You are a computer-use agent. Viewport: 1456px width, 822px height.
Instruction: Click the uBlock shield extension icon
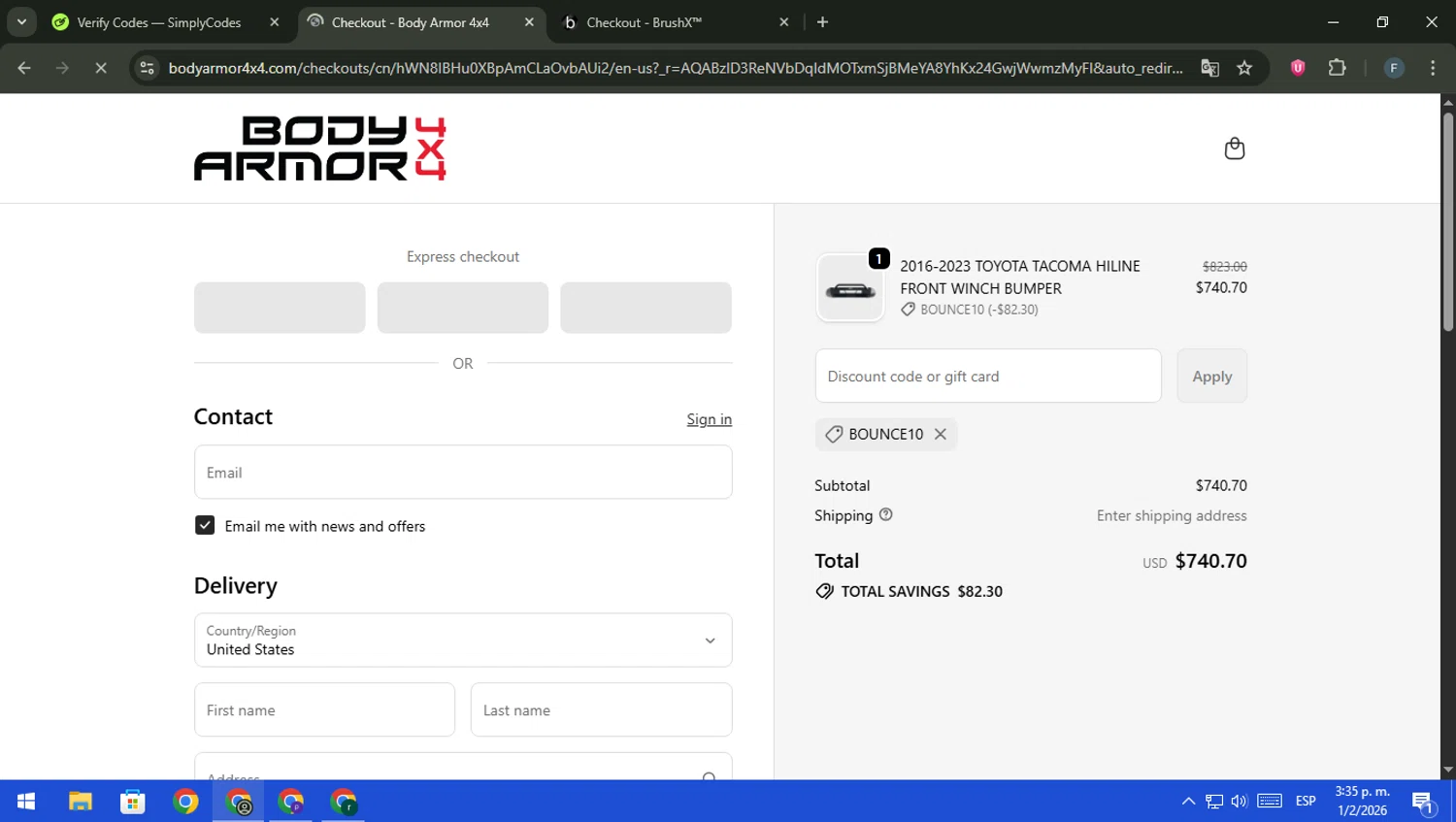click(x=1298, y=68)
